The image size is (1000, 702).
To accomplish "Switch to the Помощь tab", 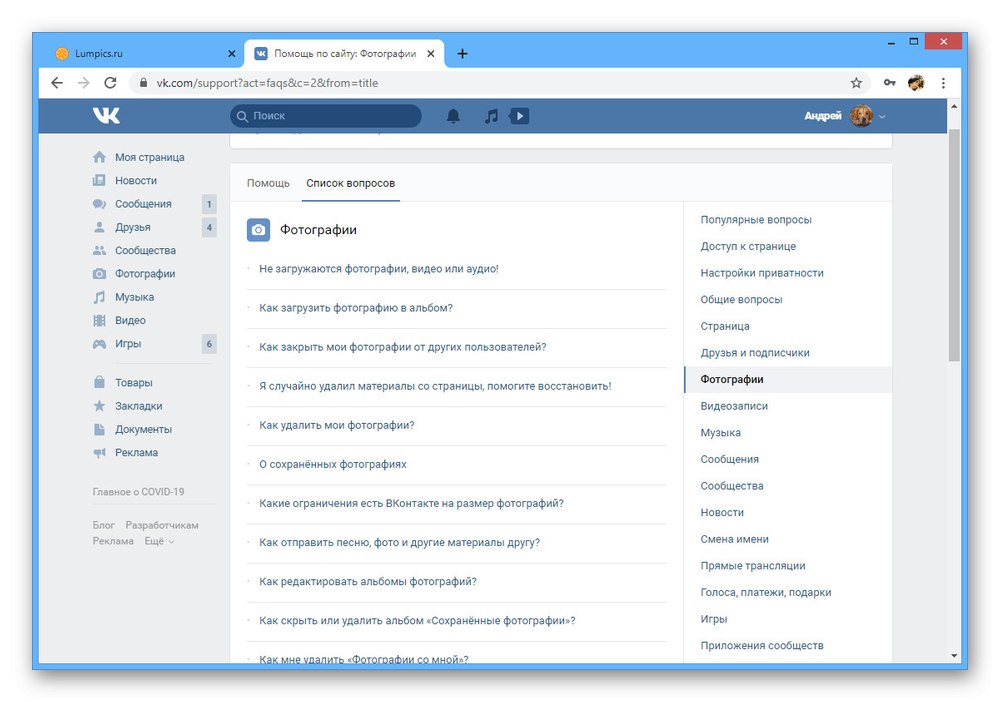I will [x=268, y=183].
